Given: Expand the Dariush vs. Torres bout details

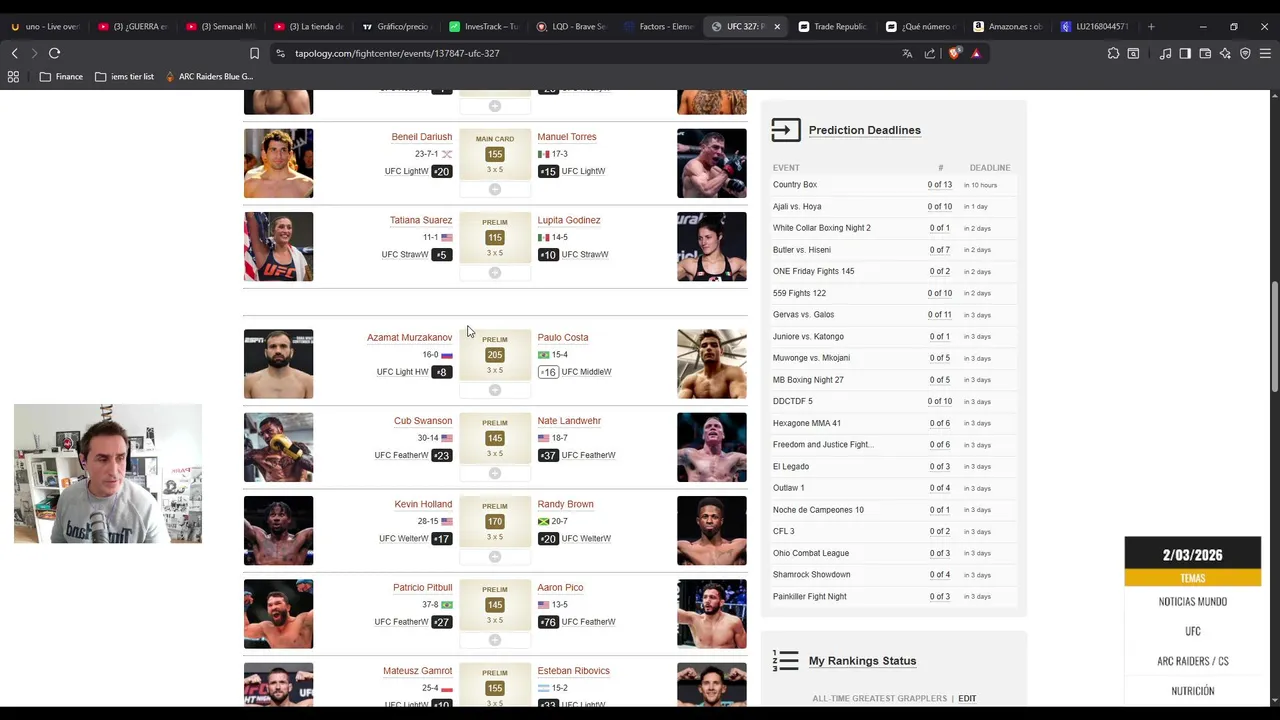Looking at the screenshot, I should click(x=494, y=189).
